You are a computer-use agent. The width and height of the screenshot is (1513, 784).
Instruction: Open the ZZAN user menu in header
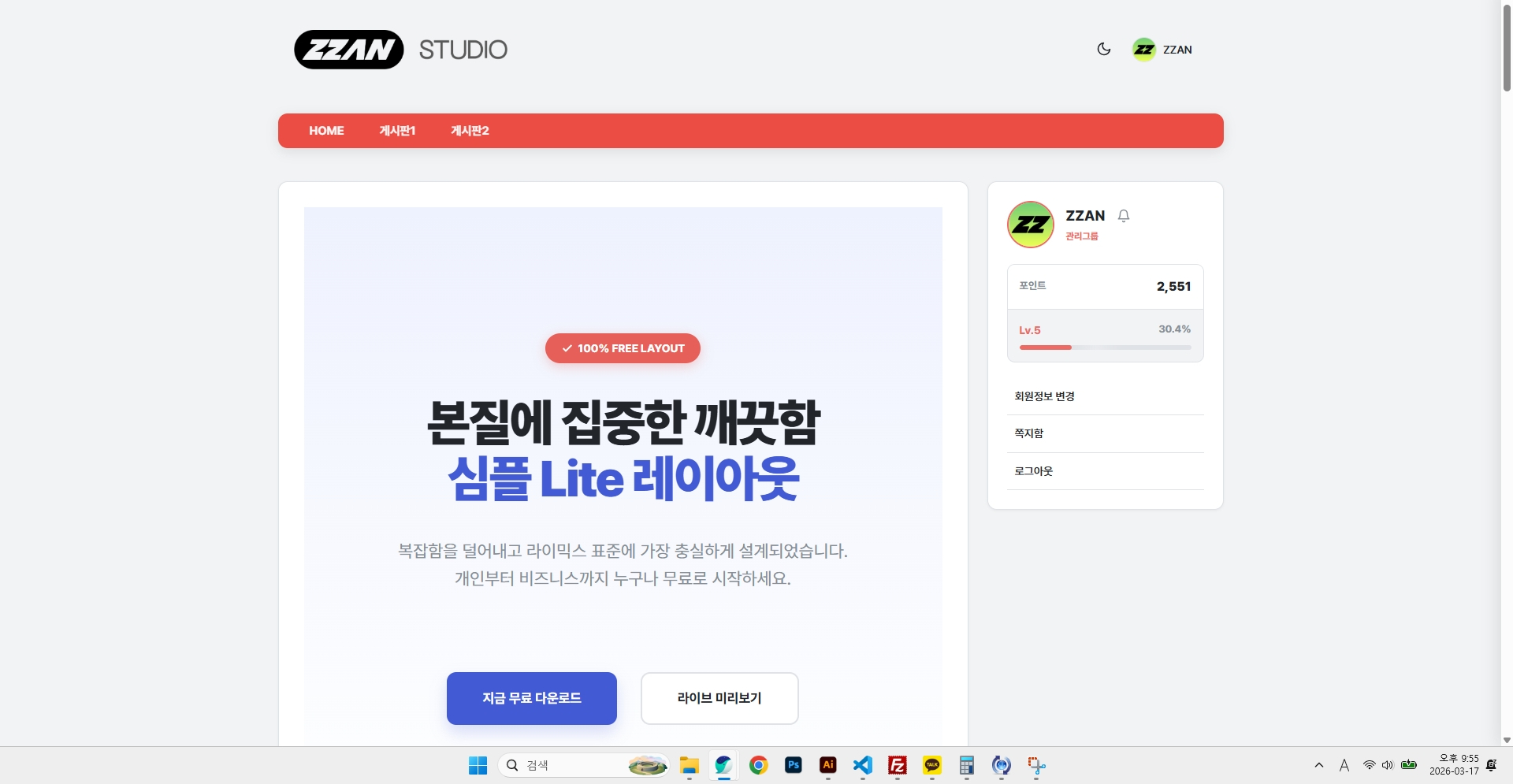[1162, 50]
